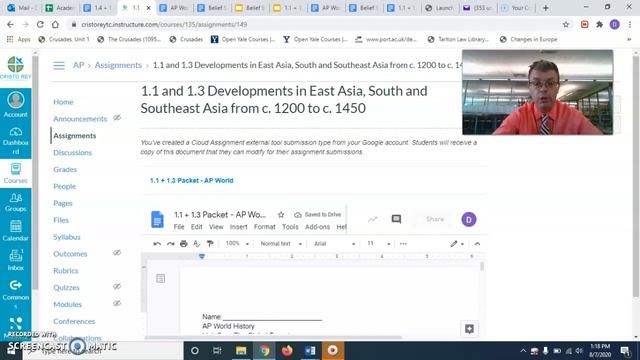Go to Discussions in course navigation

pos(72,152)
